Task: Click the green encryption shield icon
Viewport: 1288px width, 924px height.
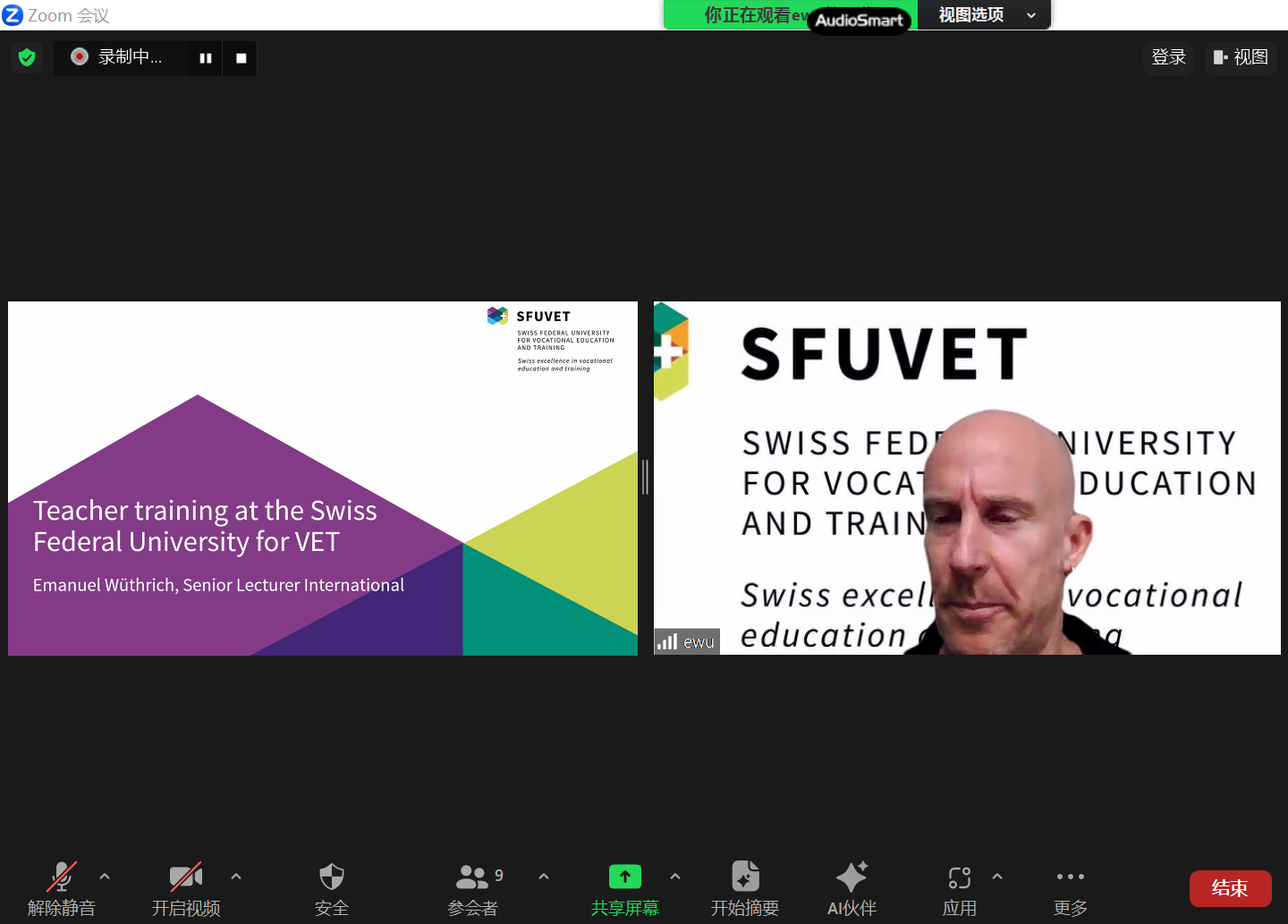Action: pyautogui.click(x=27, y=58)
